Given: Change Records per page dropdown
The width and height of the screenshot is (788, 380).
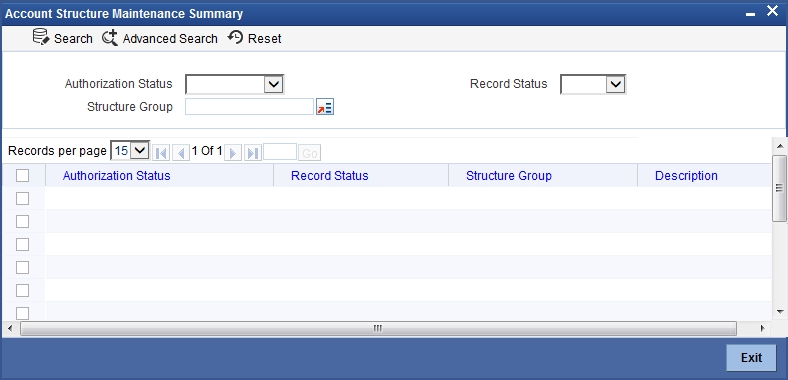Looking at the screenshot, I should click(130, 150).
